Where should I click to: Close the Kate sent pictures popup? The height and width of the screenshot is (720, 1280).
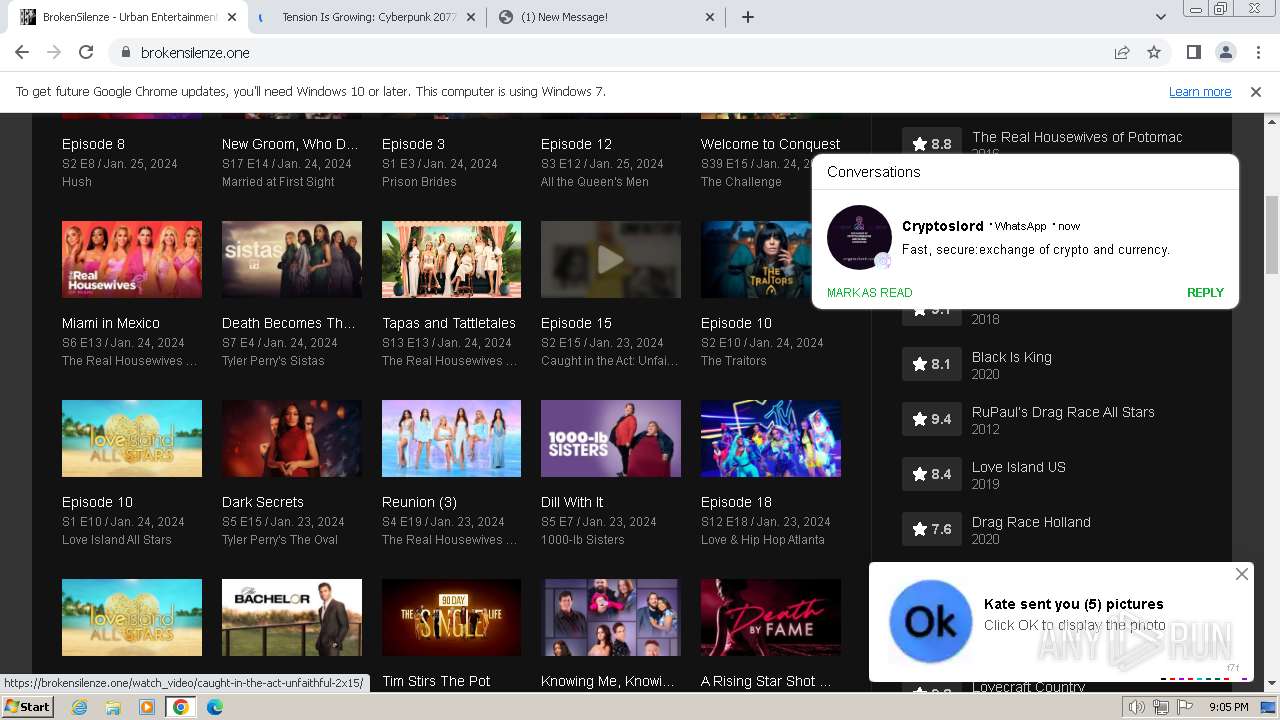(x=1241, y=574)
